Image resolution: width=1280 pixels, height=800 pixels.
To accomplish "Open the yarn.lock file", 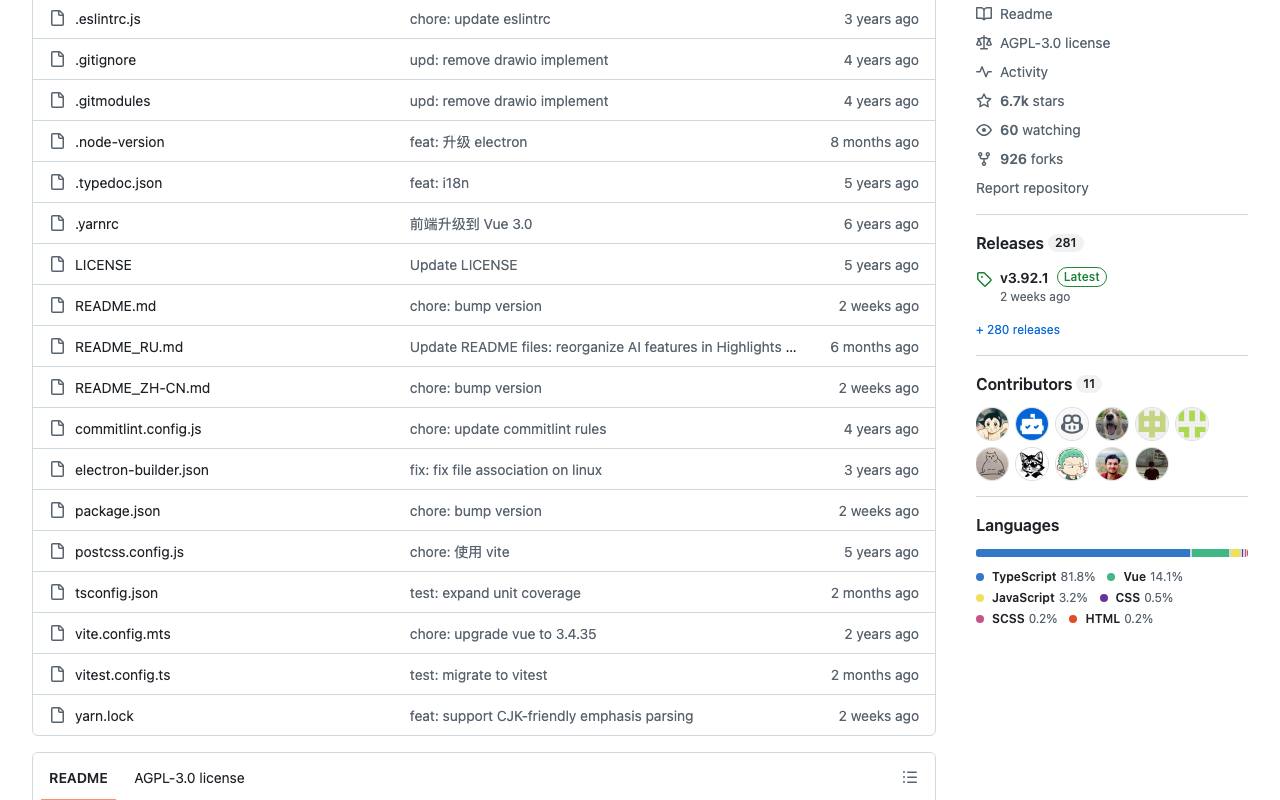I will [104, 716].
